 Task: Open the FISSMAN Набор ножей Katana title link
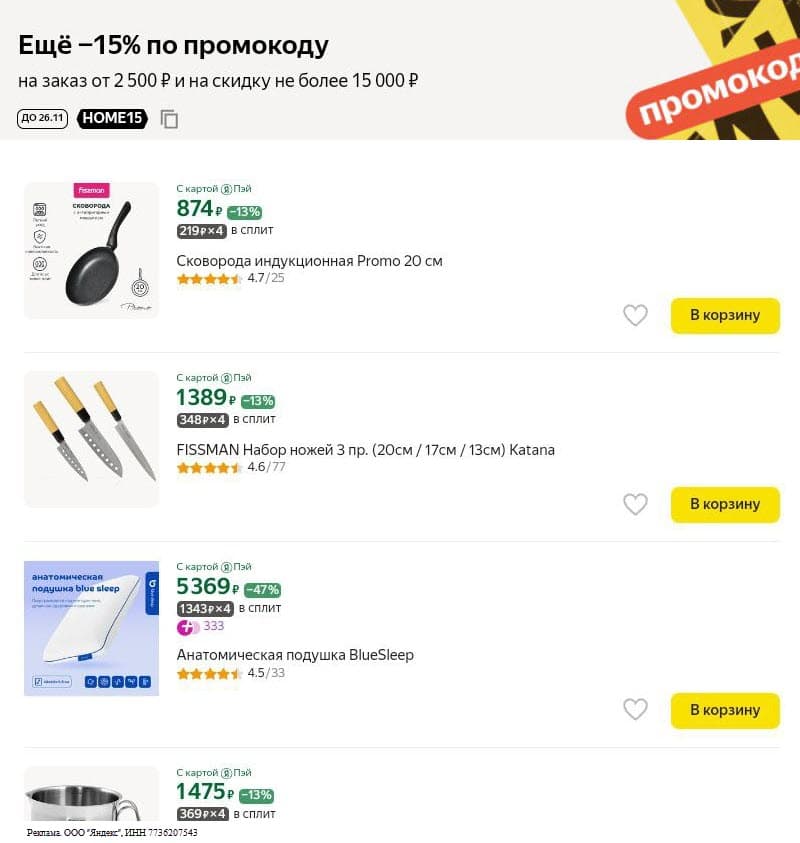click(364, 450)
